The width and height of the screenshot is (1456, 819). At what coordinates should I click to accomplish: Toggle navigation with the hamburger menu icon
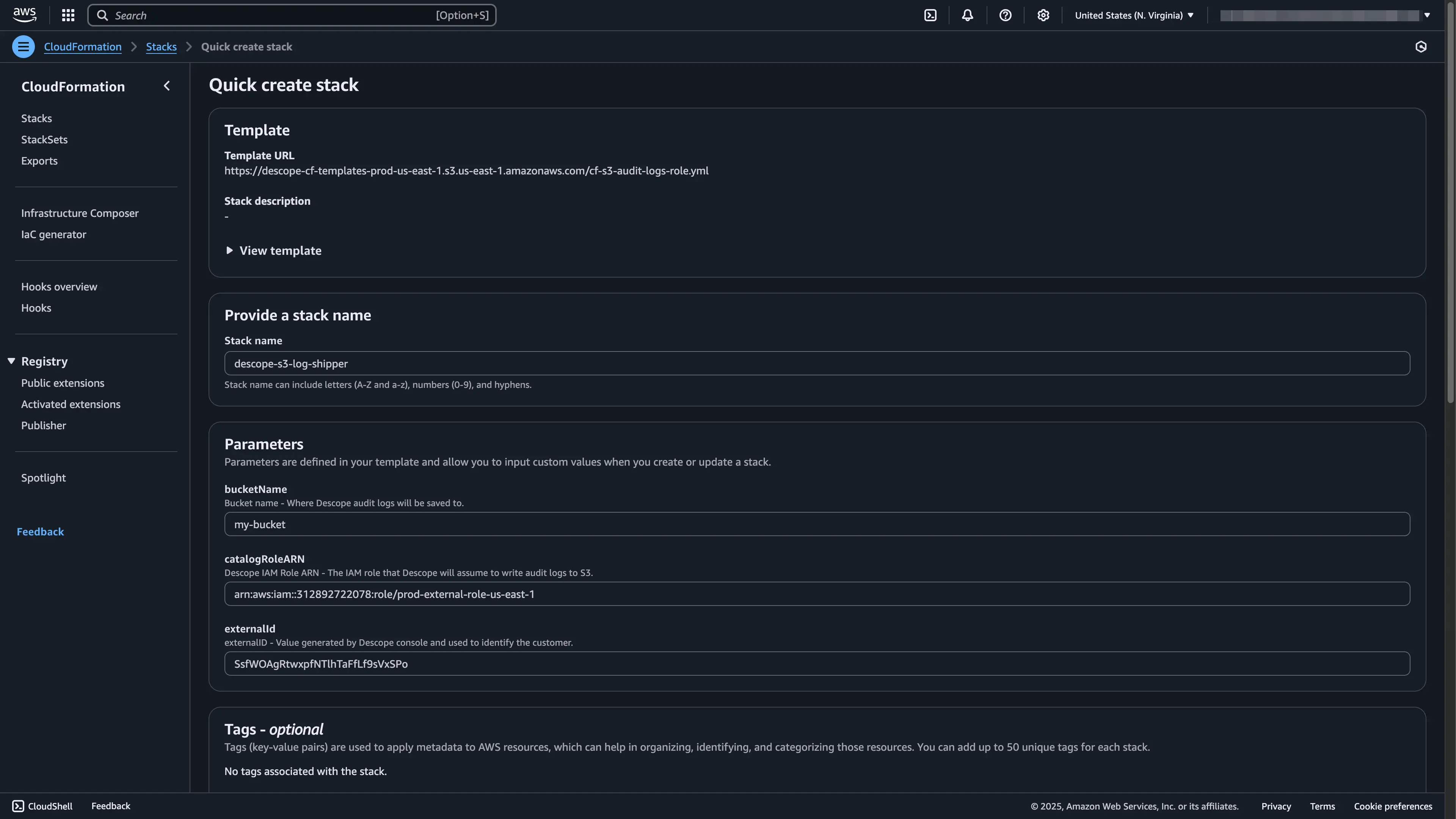click(23, 46)
